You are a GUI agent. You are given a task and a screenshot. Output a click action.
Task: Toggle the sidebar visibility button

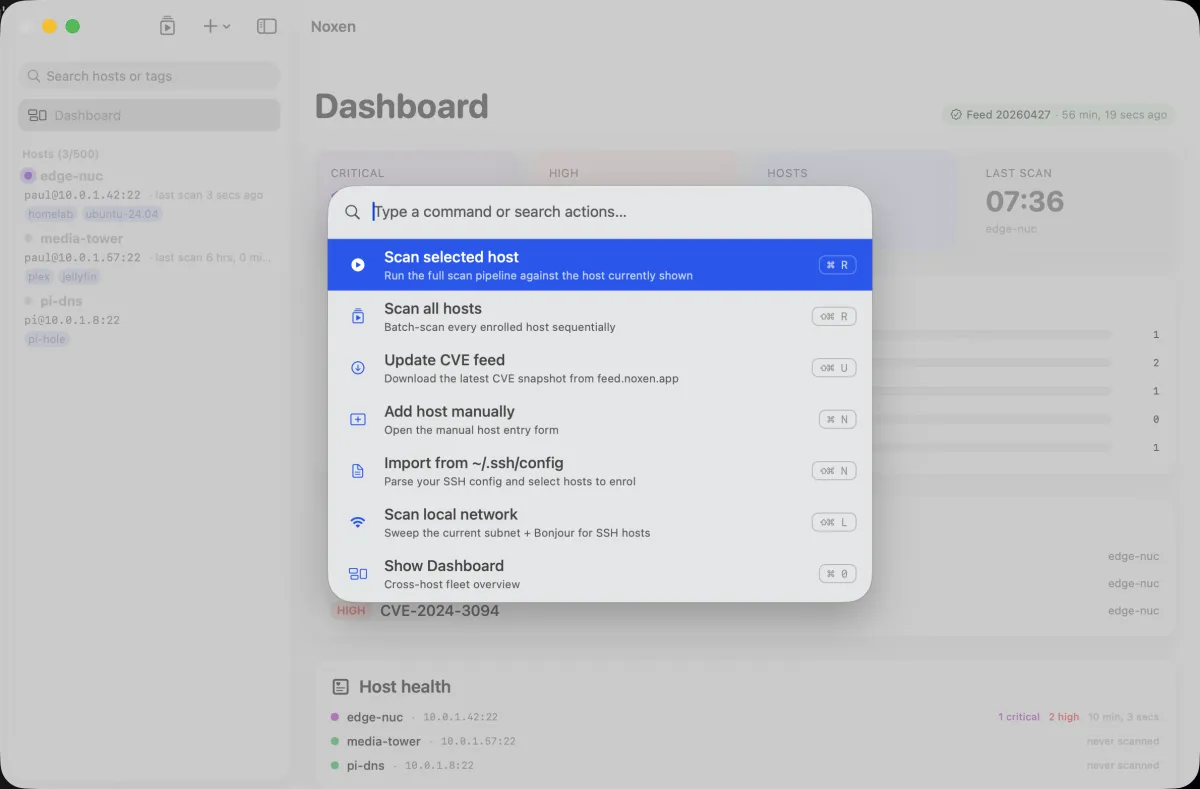coord(266,25)
